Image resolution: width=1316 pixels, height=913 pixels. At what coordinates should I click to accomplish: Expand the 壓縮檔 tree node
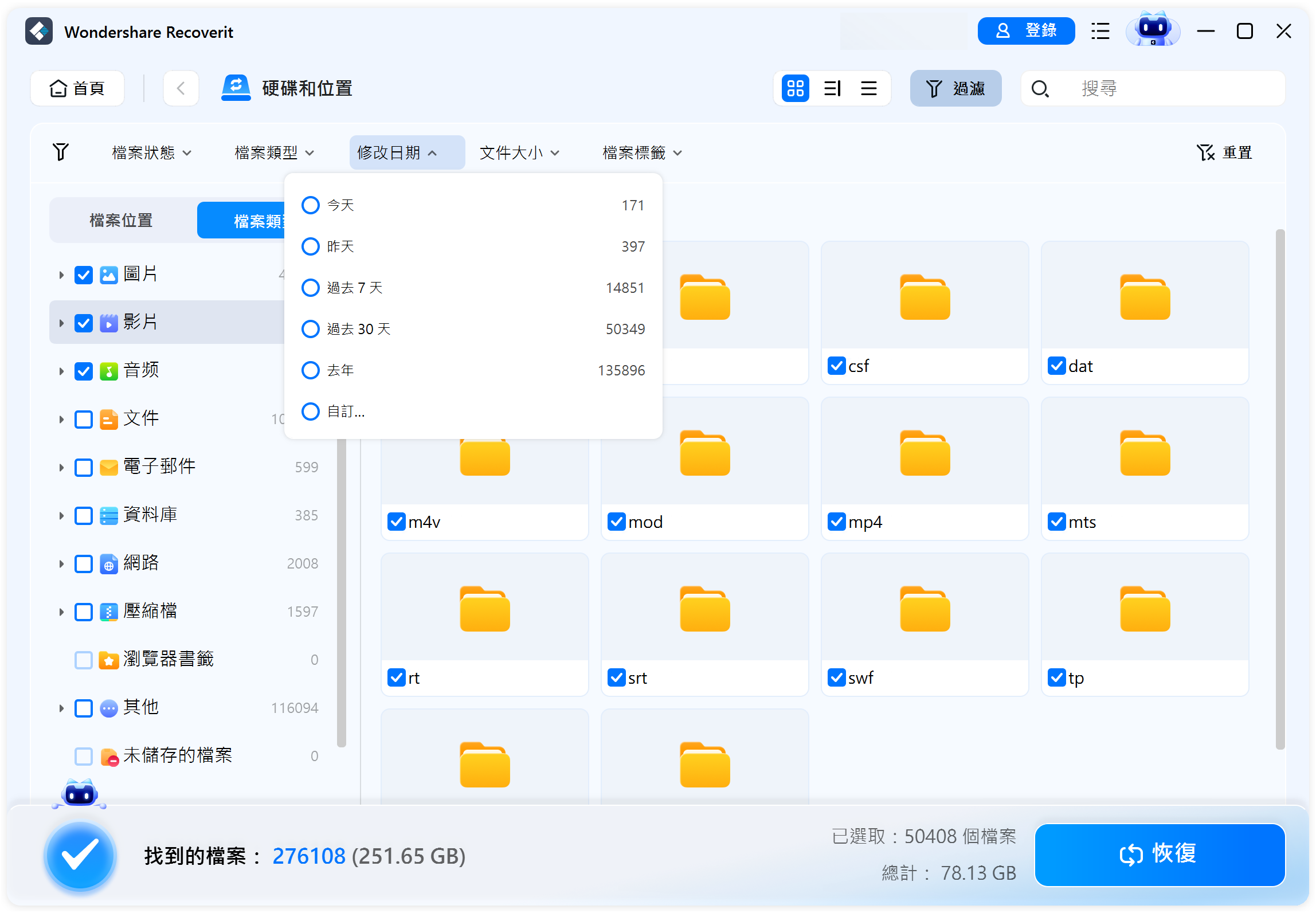pyautogui.click(x=61, y=612)
